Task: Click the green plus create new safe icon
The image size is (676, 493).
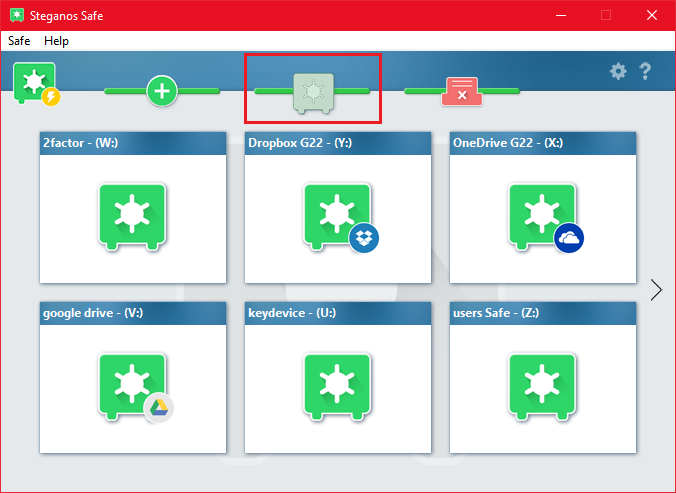Action: click(162, 91)
